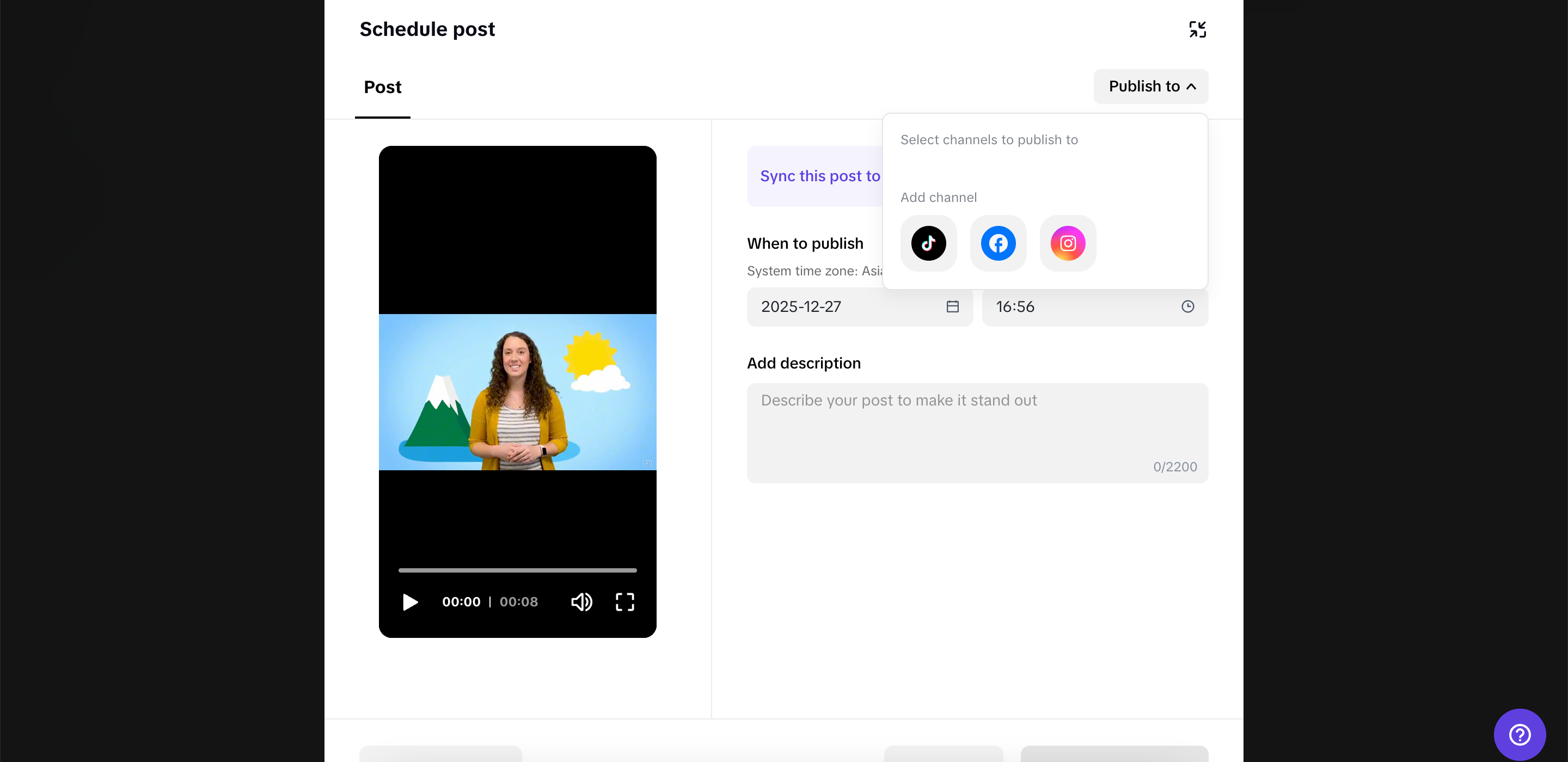Click the Publish to button
Screen dimensions: 1568x762
click(1150, 87)
